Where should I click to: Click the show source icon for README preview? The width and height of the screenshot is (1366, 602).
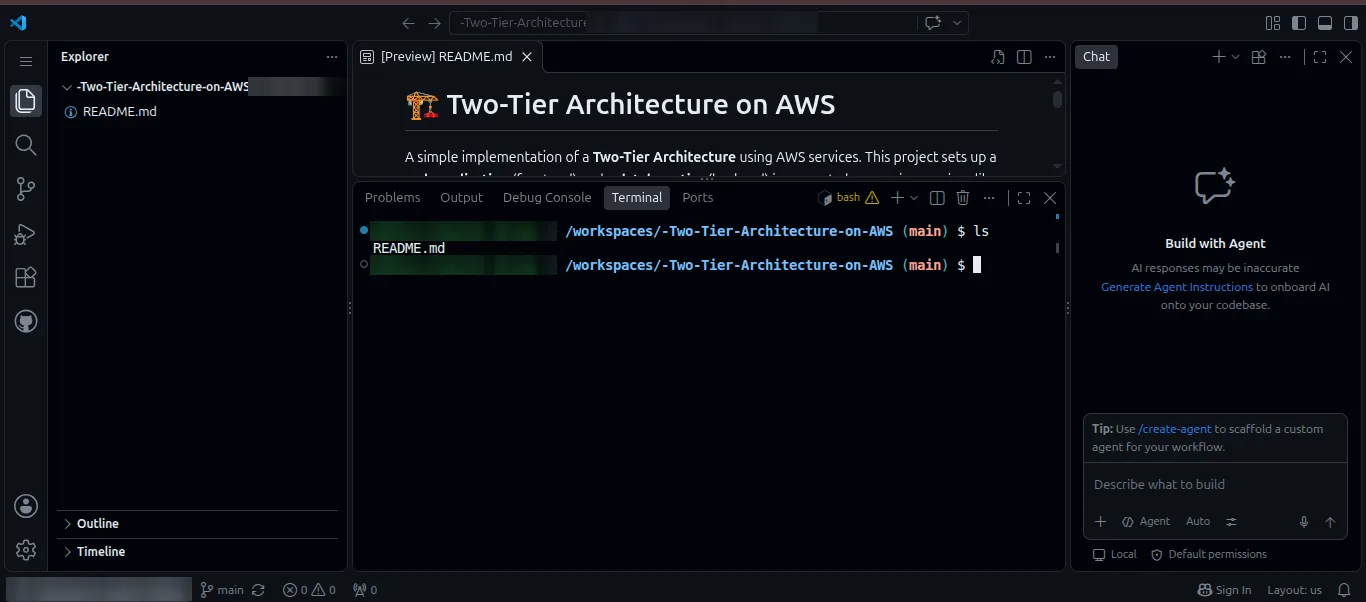998,57
